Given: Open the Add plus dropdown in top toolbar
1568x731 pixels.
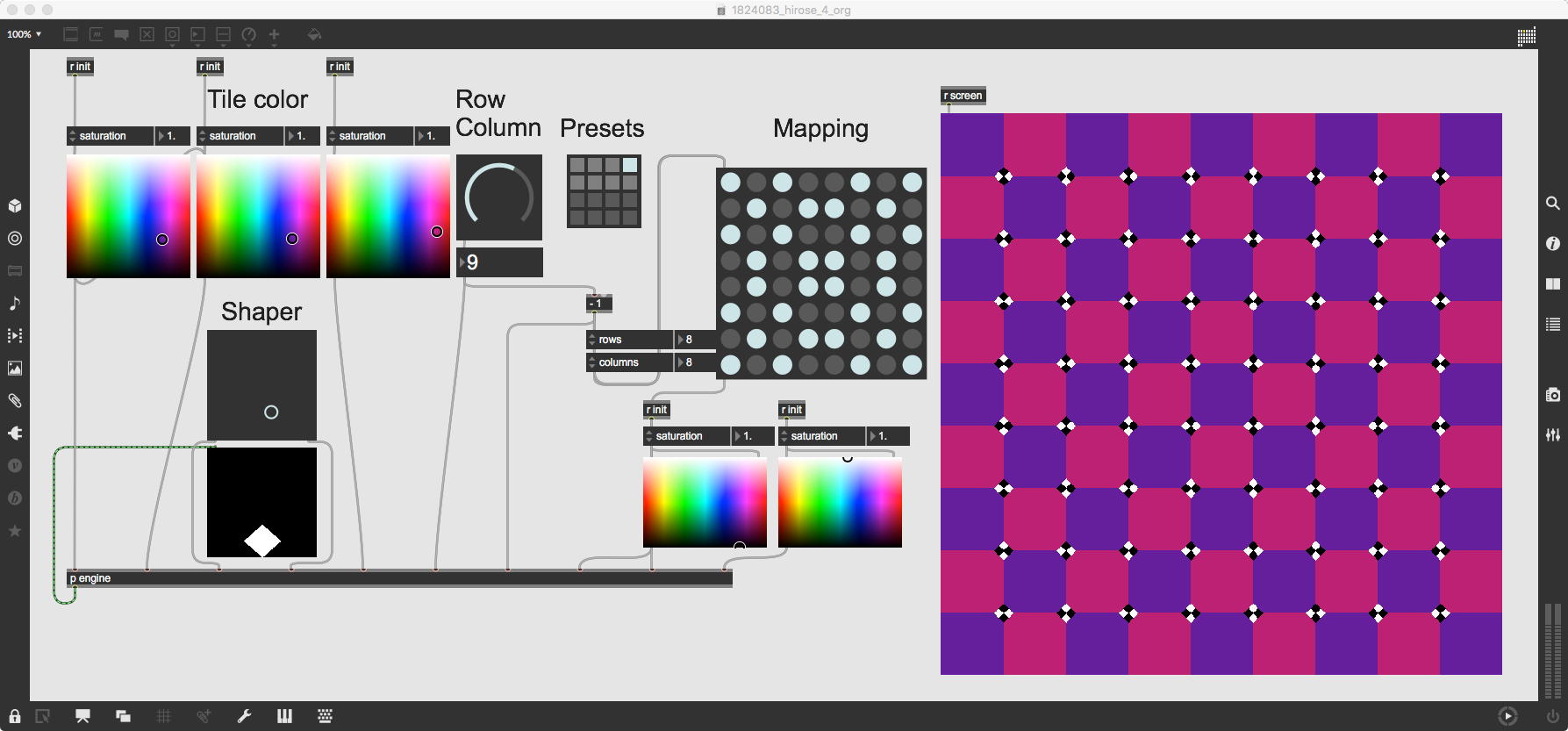Looking at the screenshot, I should pos(274,35).
